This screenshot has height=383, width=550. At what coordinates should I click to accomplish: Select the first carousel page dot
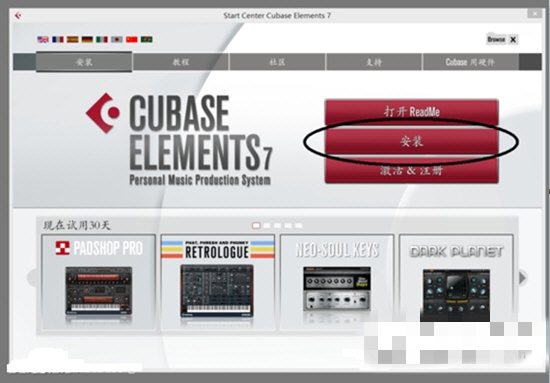pyautogui.click(x=256, y=226)
